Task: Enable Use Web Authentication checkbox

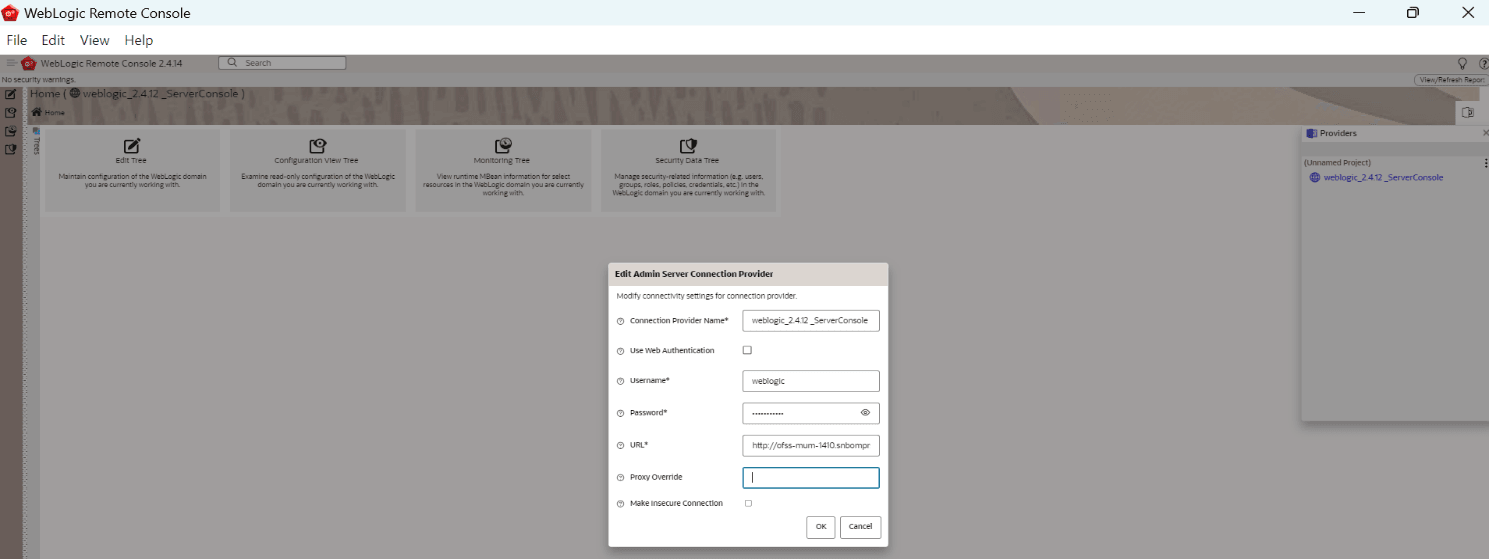Action: 747,350
